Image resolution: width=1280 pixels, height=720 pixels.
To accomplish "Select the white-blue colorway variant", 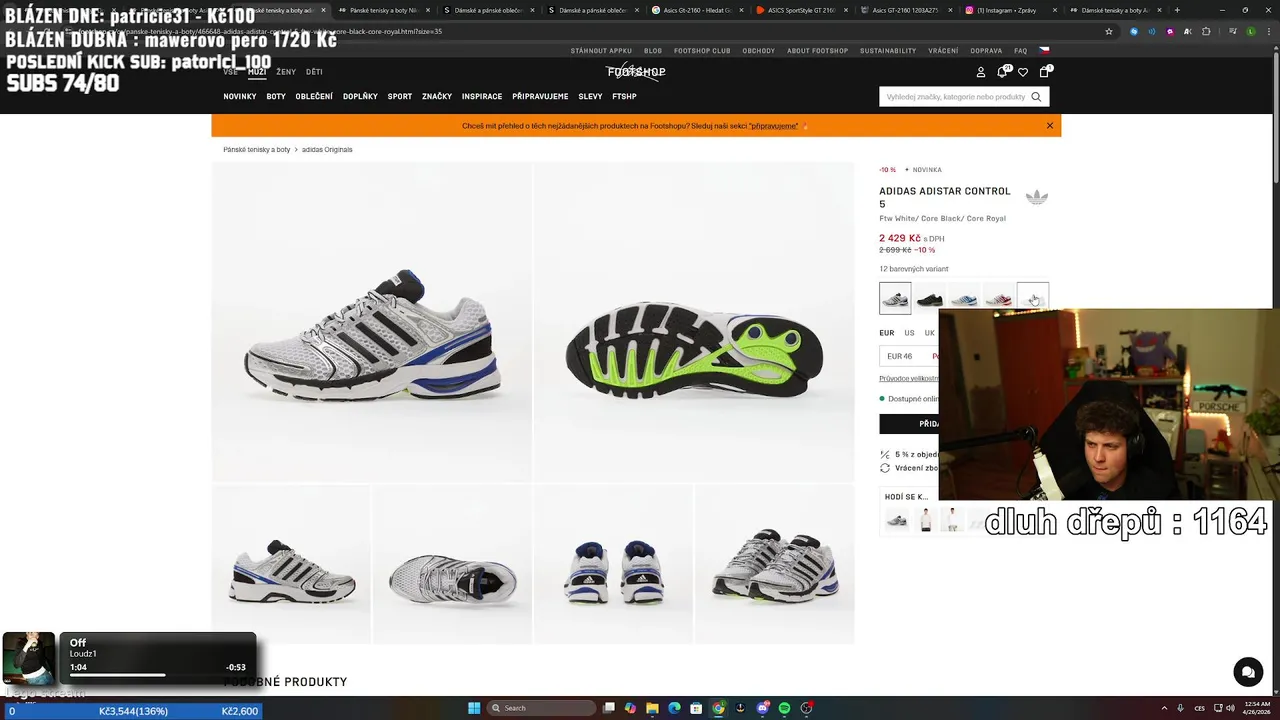I will [964, 298].
